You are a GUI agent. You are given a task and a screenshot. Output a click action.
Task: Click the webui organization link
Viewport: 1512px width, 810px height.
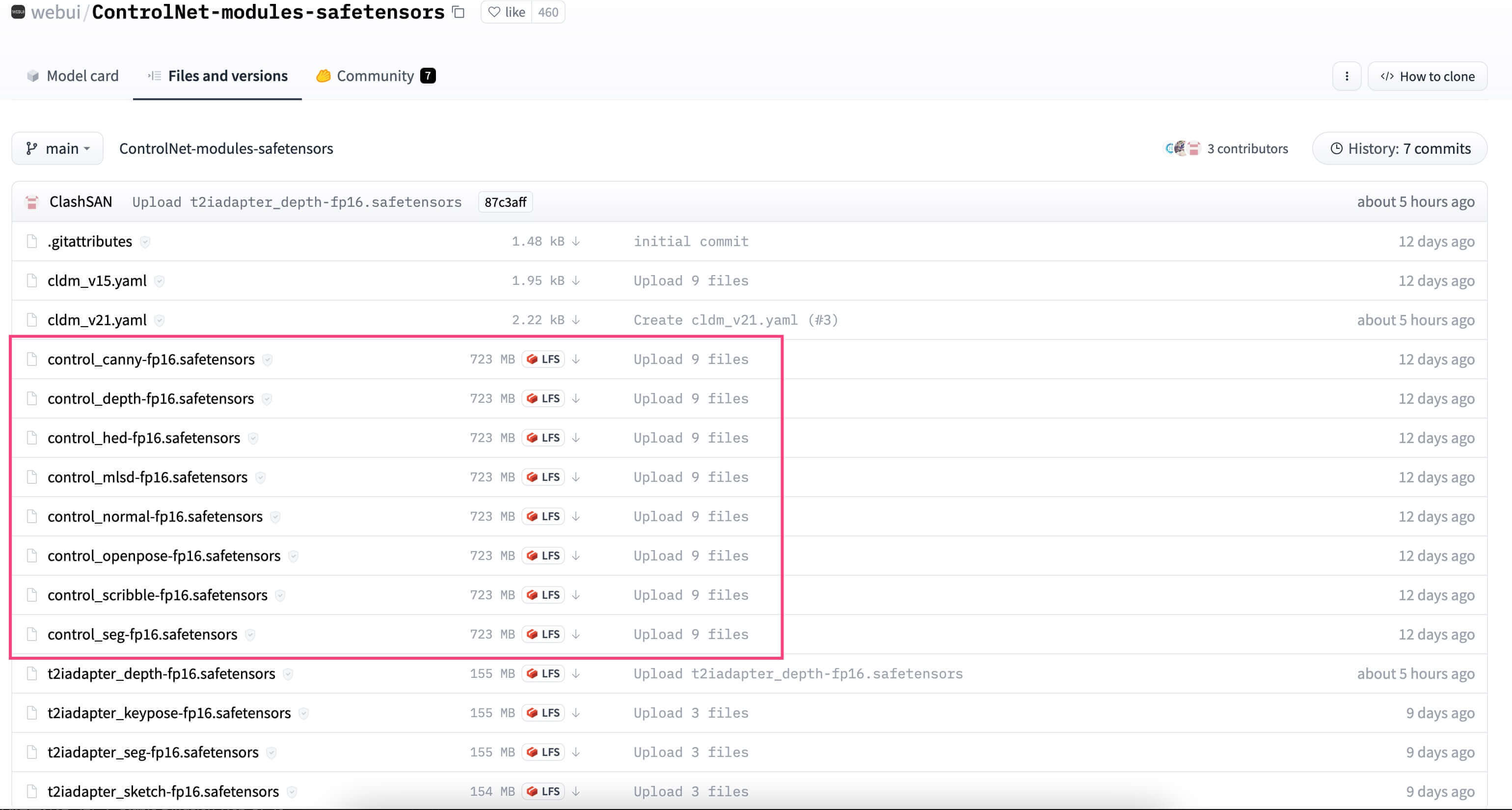pos(55,12)
